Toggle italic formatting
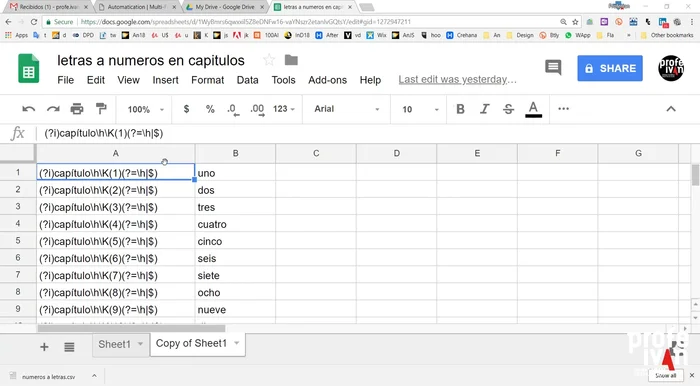 tap(485, 109)
